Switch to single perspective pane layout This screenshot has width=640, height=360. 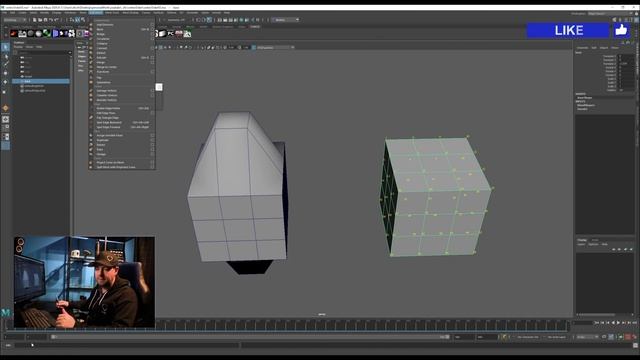coord(5,120)
